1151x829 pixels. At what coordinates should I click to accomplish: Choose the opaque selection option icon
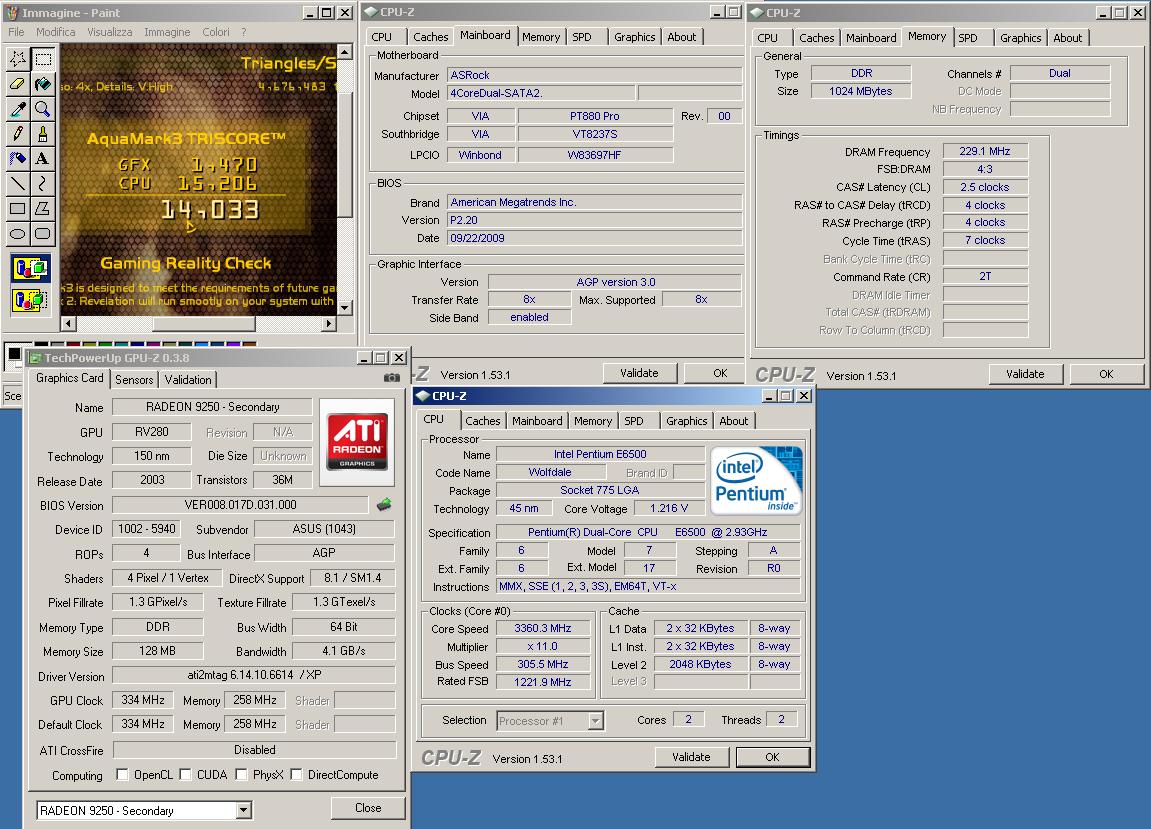click(x=31, y=269)
